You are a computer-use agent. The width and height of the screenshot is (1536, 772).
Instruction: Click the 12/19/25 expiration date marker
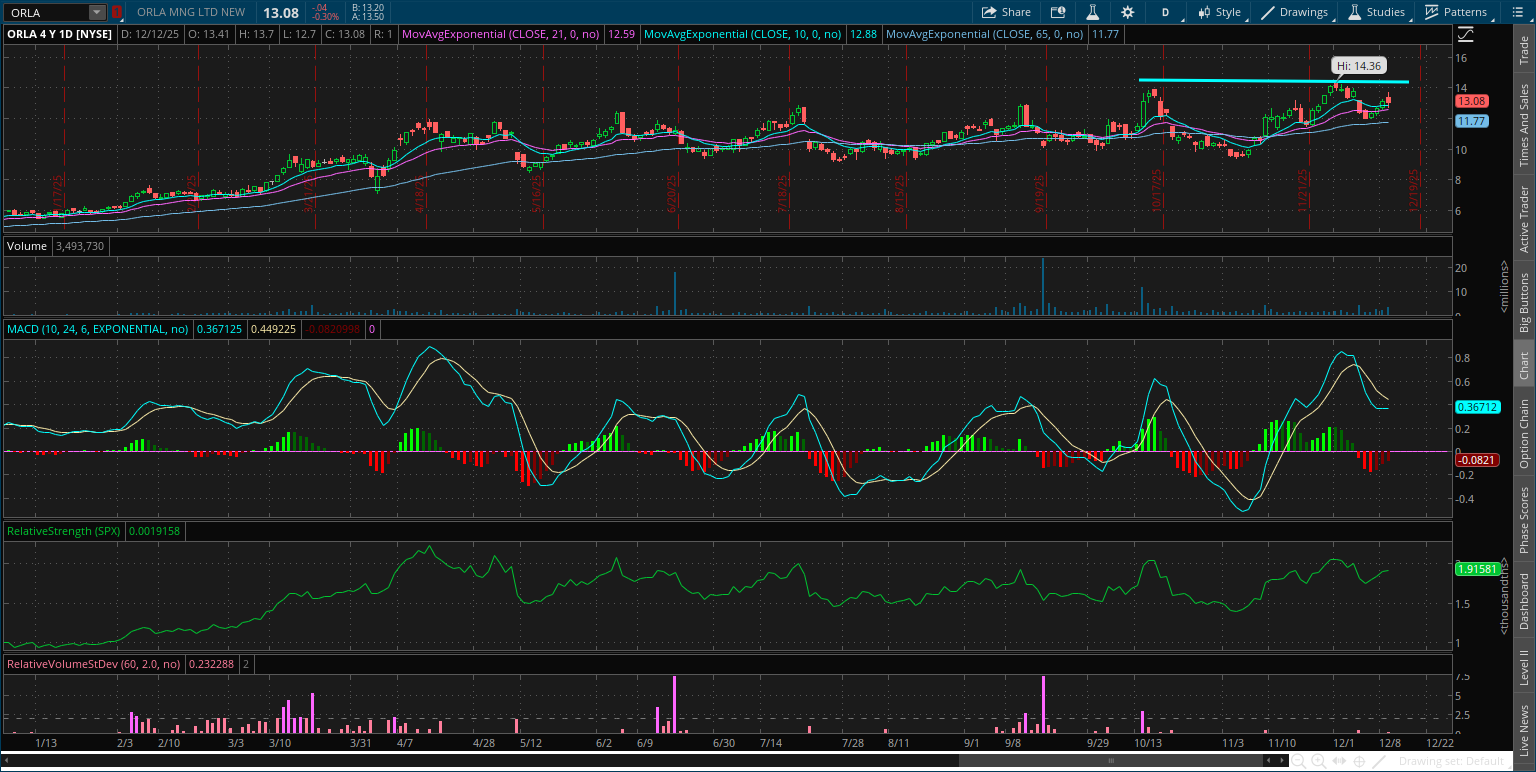click(1415, 188)
